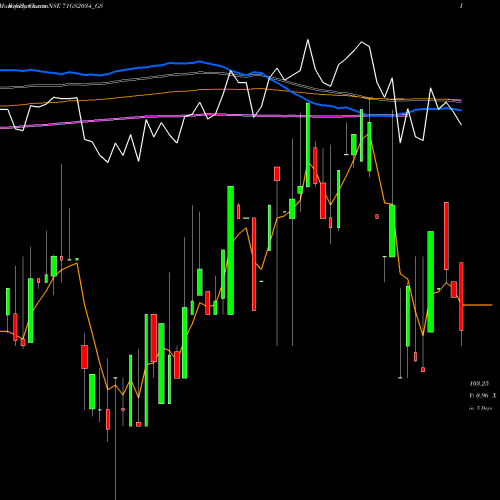Click the orange horizontal projection segment after the last candle
The height and width of the screenshot is (500, 500).
tap(478, 305)
